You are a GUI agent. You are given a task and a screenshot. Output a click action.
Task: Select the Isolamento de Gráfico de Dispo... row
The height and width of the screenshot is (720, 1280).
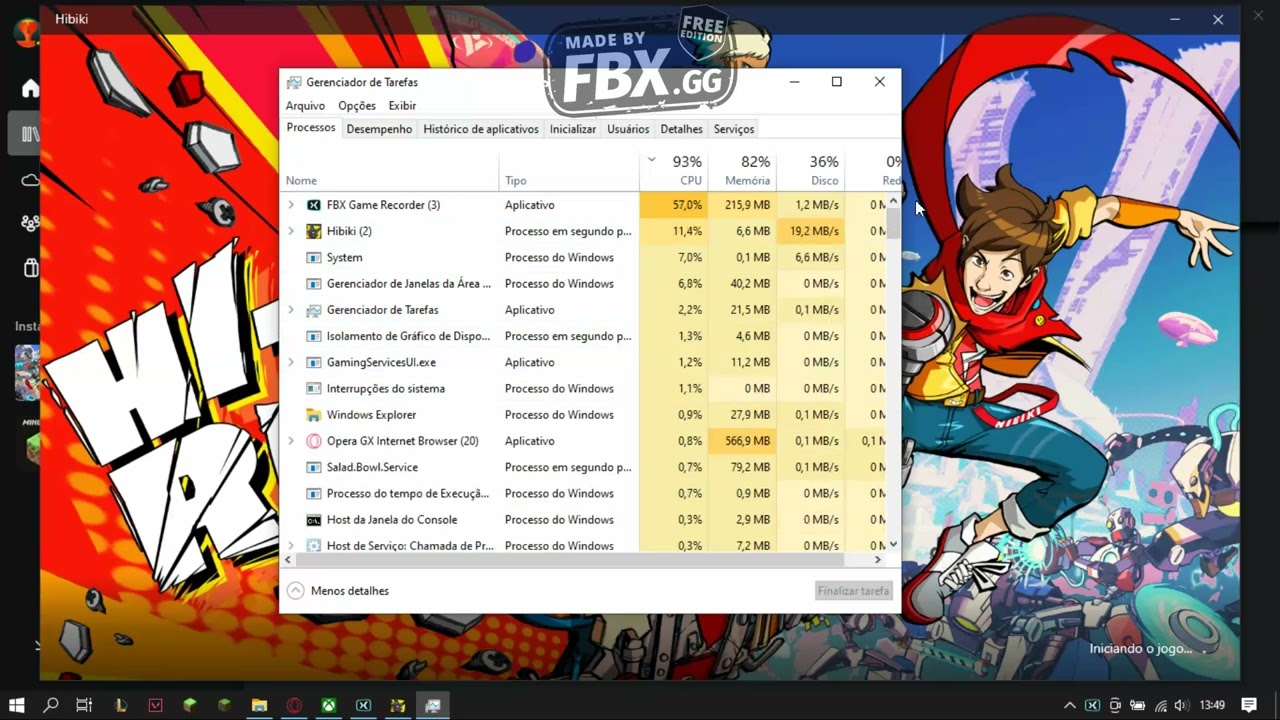coord(584,336)
